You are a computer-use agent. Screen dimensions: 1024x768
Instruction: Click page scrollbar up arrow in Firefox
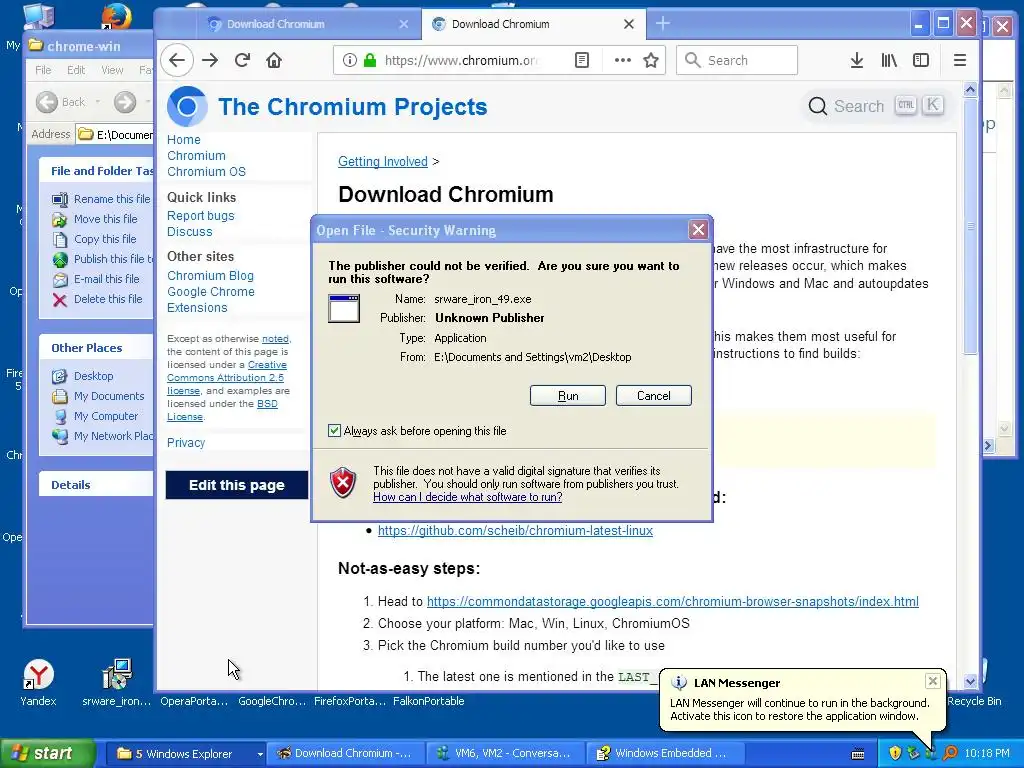tap(970, 89)
